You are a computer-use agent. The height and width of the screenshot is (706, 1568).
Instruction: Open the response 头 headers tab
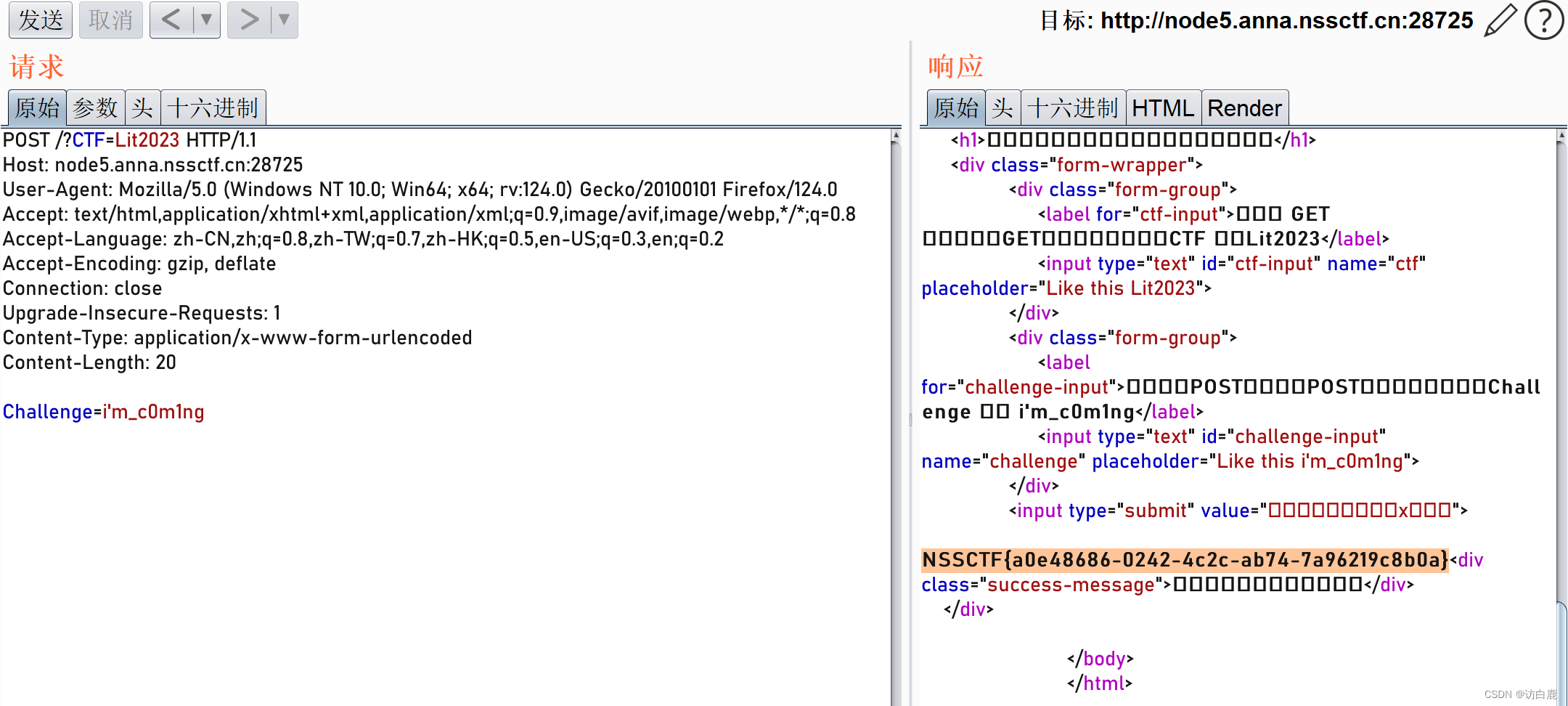(1003, 107)
